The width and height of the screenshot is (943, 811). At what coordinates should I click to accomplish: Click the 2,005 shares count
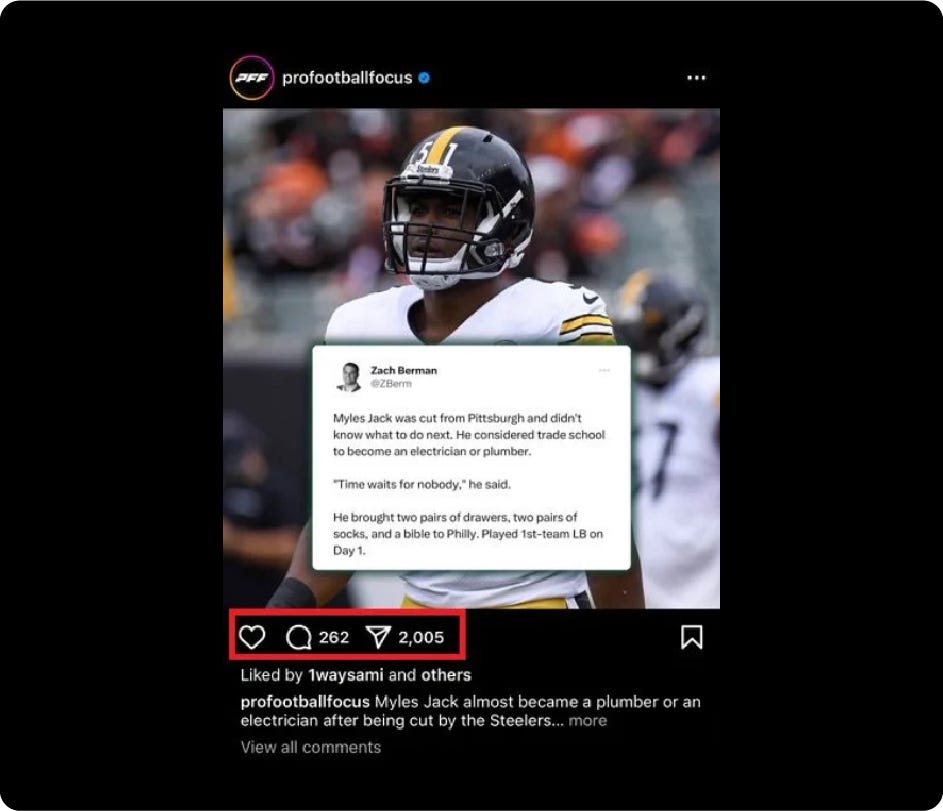click(421, 637)
